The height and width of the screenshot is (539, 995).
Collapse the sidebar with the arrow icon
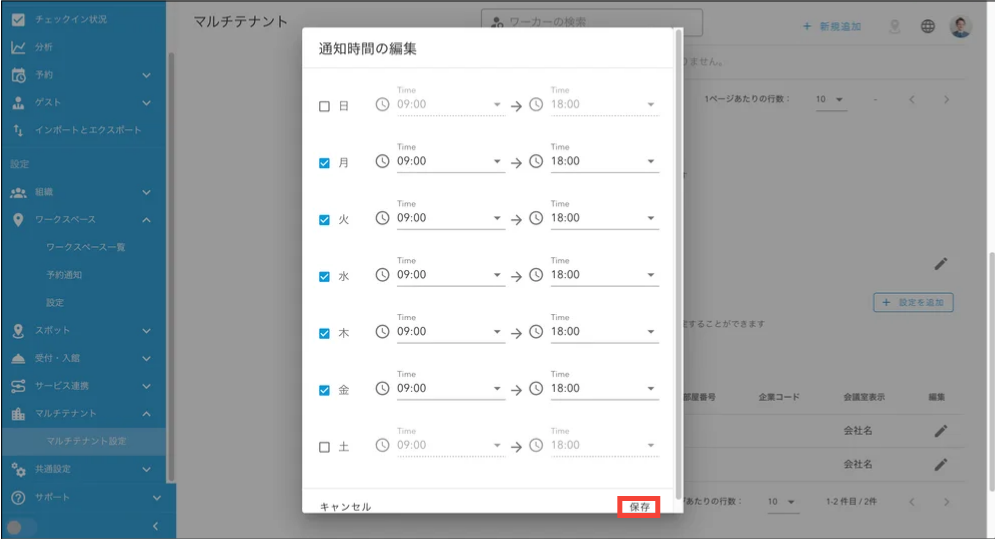coord(155,526)
